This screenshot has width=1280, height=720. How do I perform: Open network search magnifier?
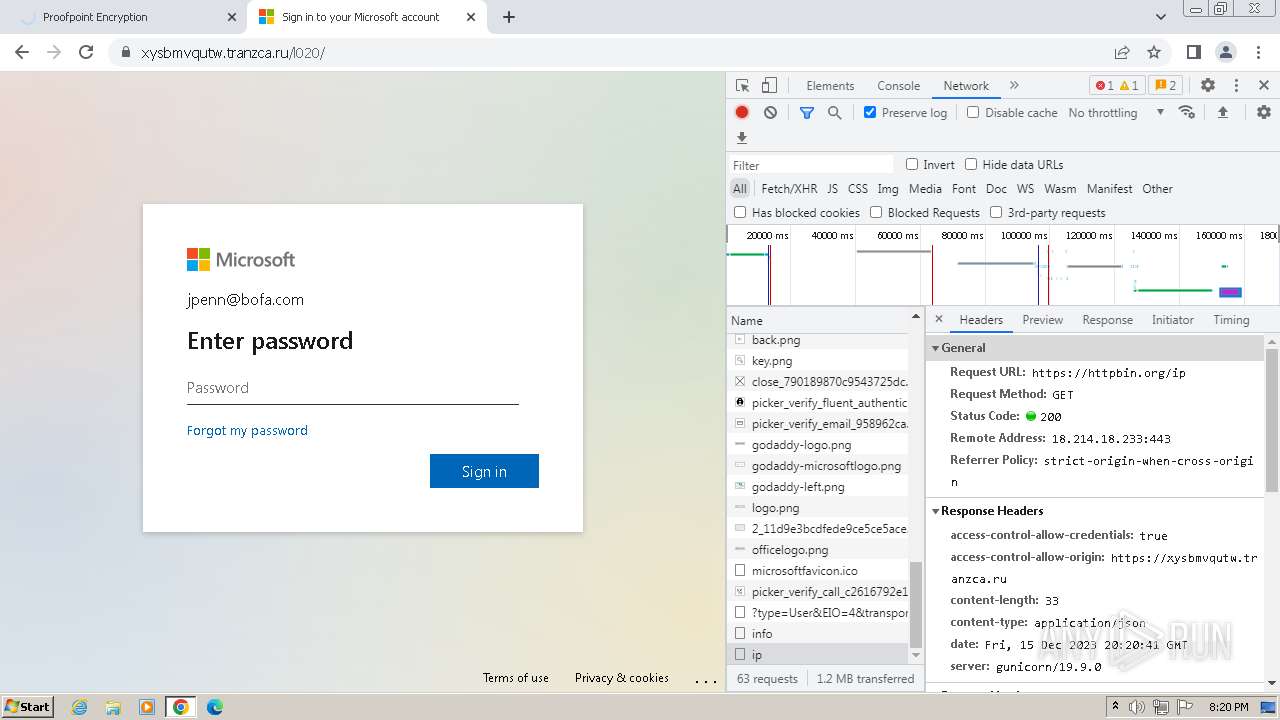[835, 113]
